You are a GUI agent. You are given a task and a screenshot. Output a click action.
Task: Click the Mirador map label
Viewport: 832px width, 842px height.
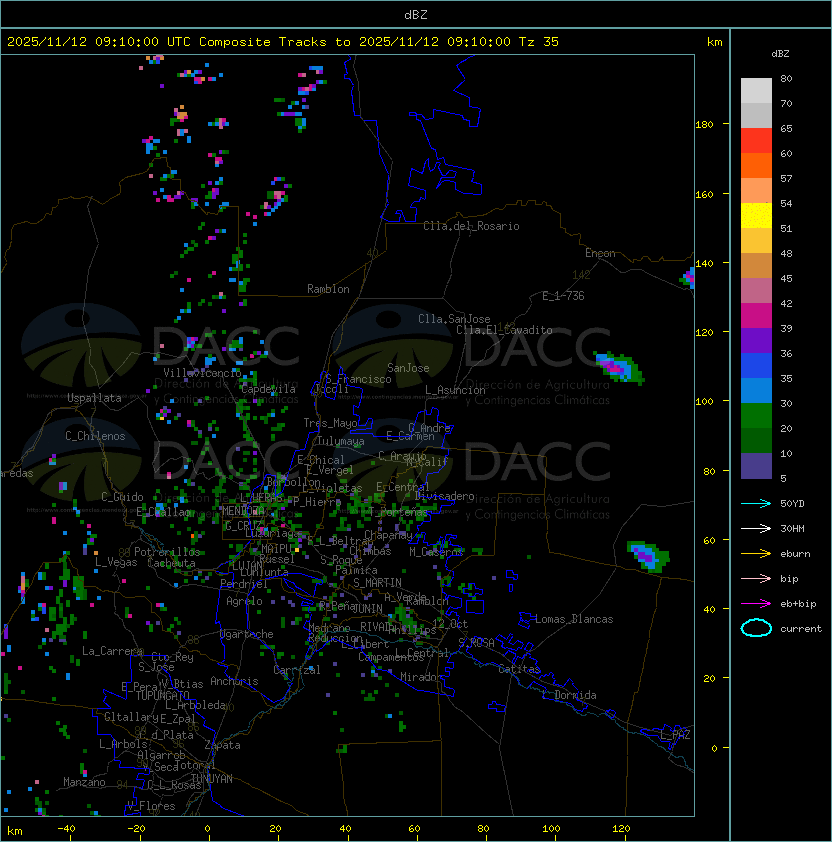[422, 677]
